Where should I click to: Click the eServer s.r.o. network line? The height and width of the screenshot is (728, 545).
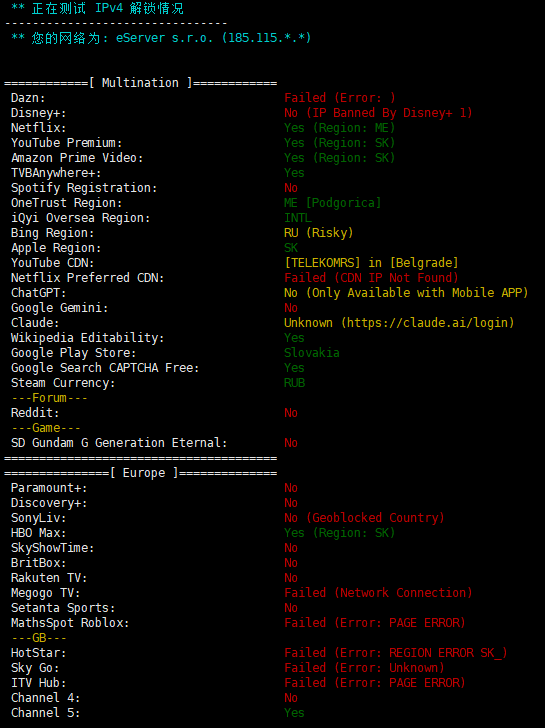tap(161, 38)
